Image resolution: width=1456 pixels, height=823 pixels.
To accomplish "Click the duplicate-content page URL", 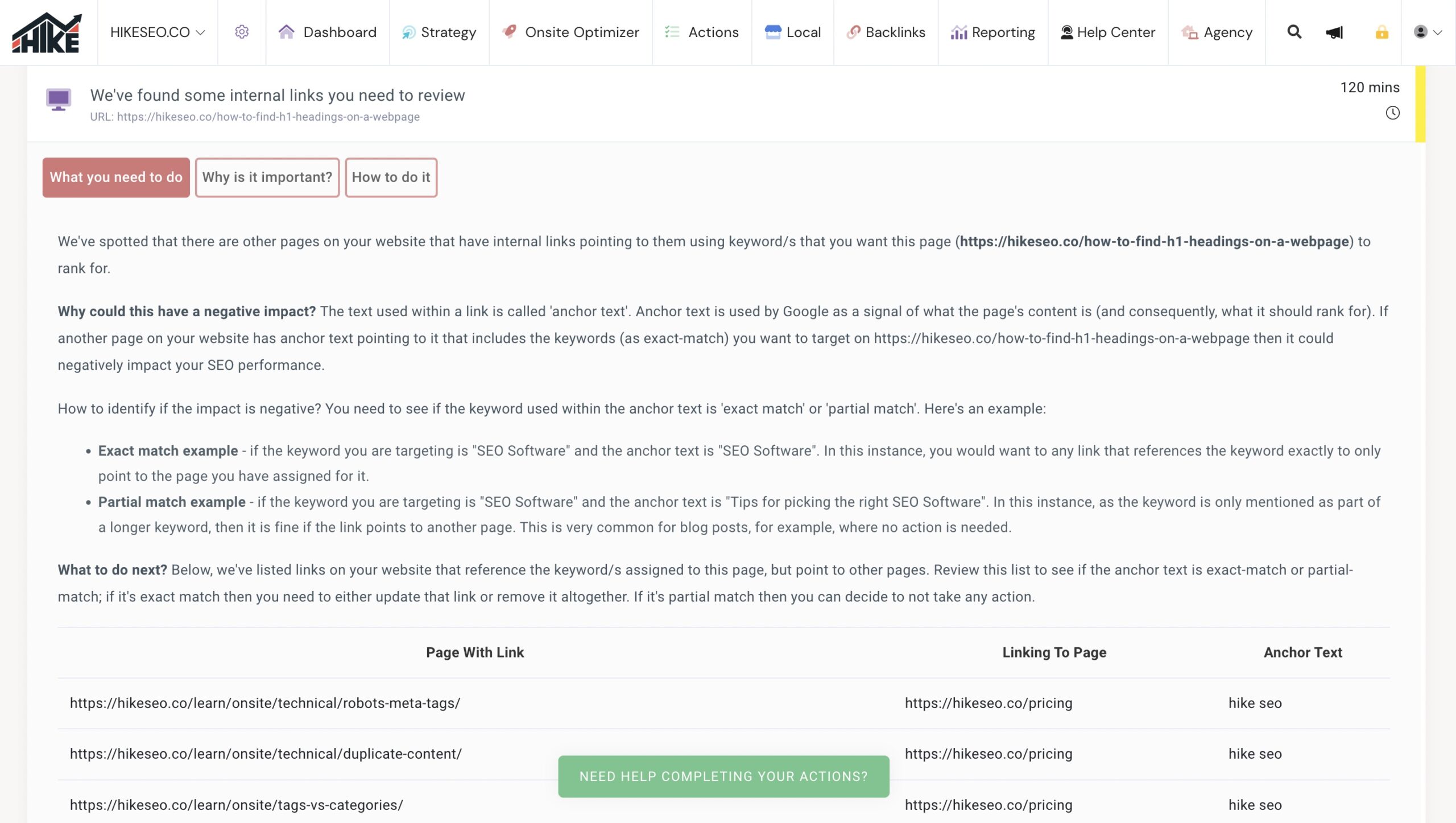I will (x=266, y=754).
